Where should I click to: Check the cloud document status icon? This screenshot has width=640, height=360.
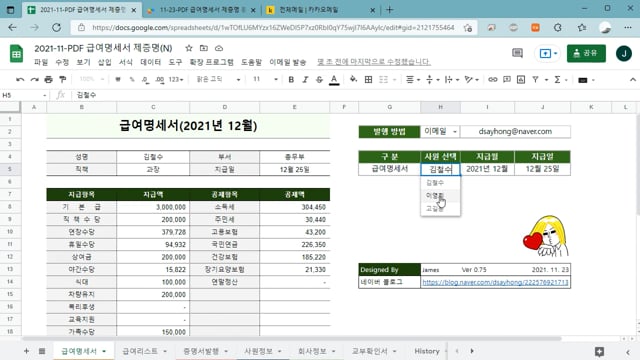(219, 48)
